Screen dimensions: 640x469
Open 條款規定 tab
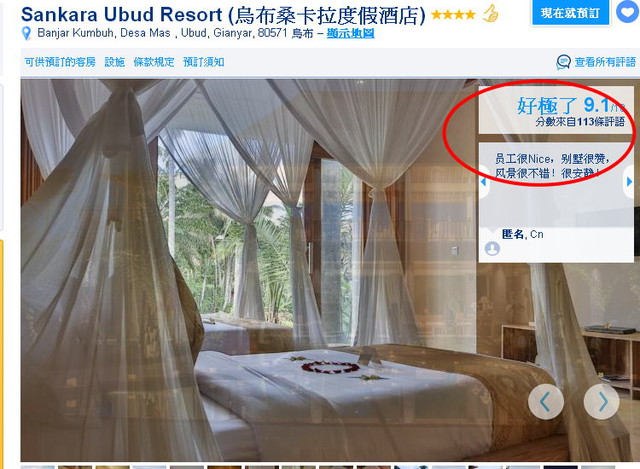coord(154,62)
